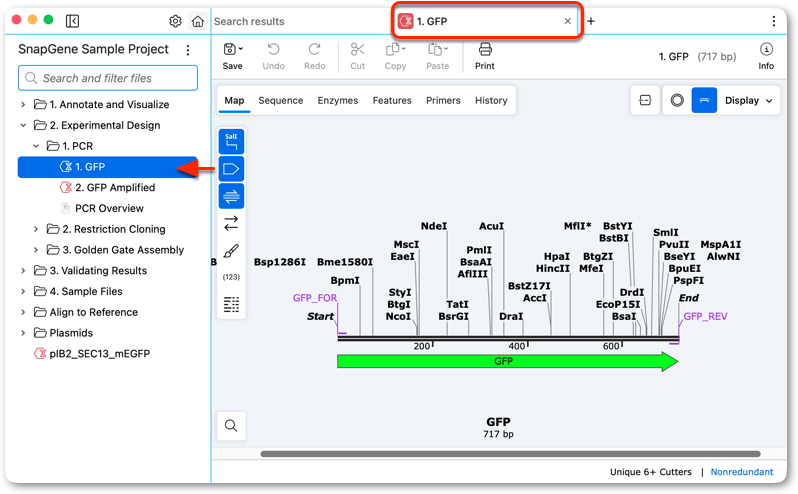Collapse the sidebar panel icon
The image size is (798, 494).
72,21
